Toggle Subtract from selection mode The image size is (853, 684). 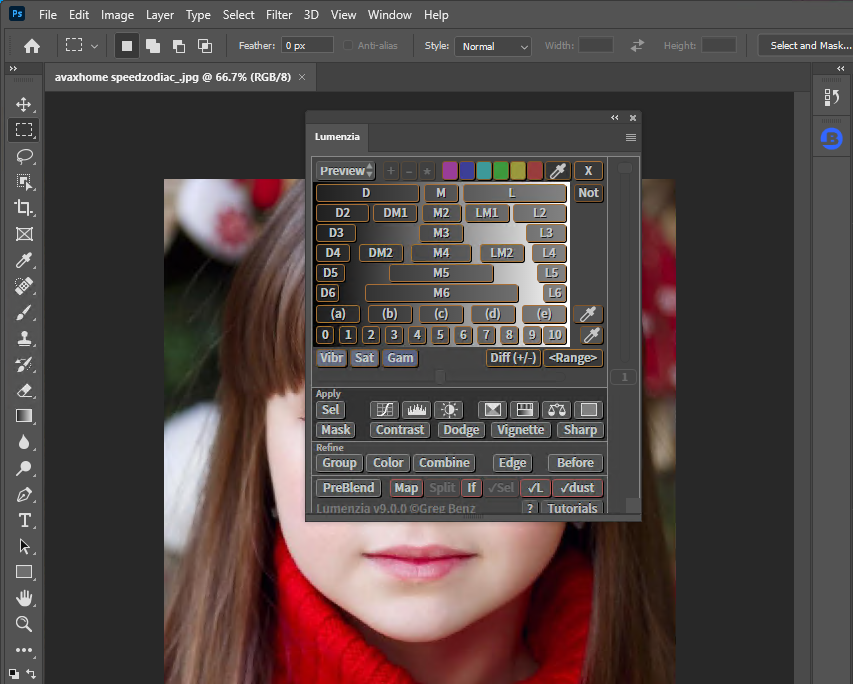178,45
